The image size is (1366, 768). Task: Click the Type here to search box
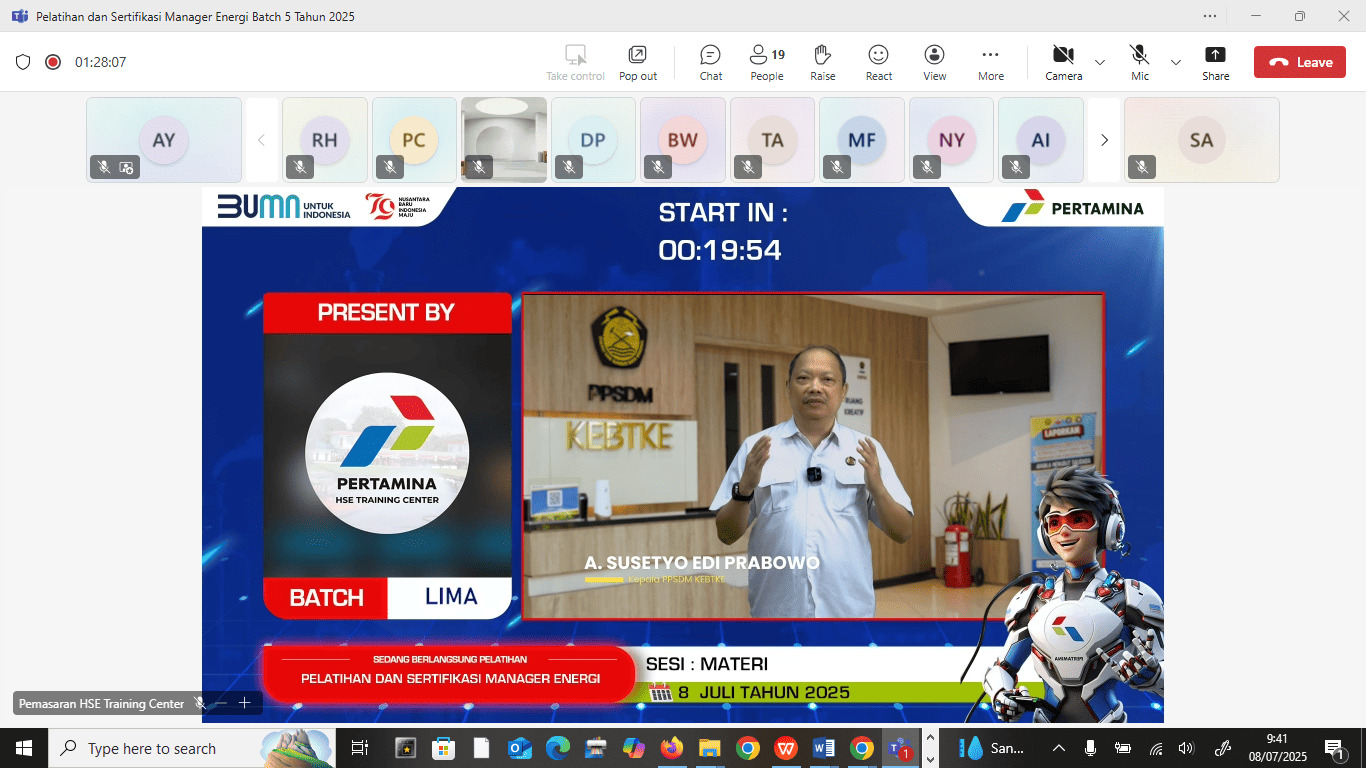(x=192, y=748)
